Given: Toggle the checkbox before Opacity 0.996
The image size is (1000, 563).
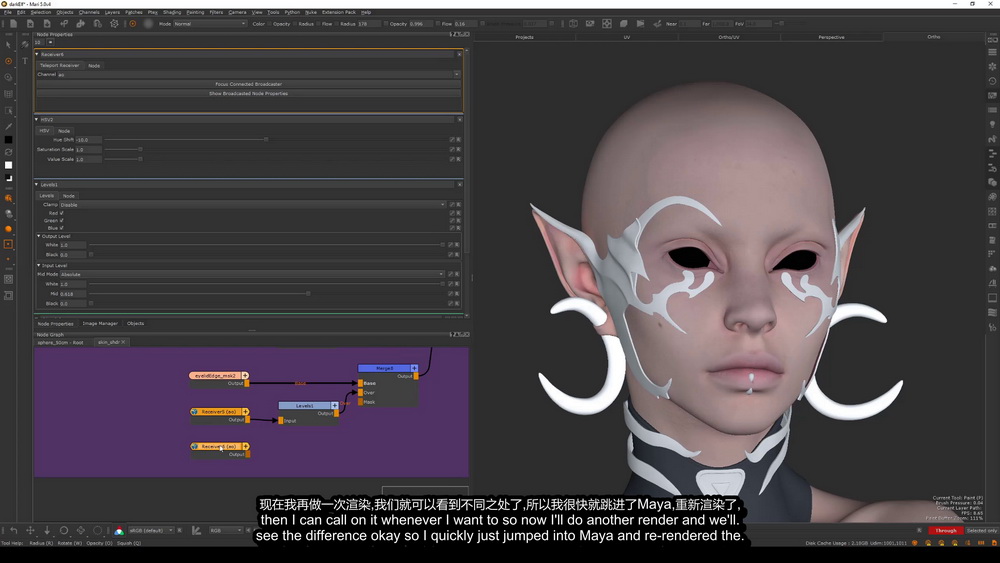Looking at the screenshot, I should [386, 24].
